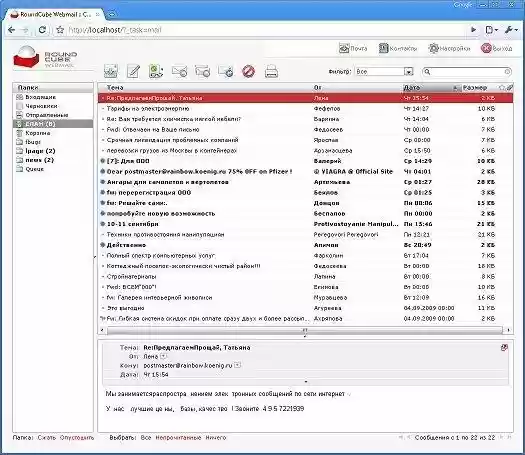This screenshot has width=525, height=455.
Task: Open preview message in new window icon
Action: click(x=504, y=348)
